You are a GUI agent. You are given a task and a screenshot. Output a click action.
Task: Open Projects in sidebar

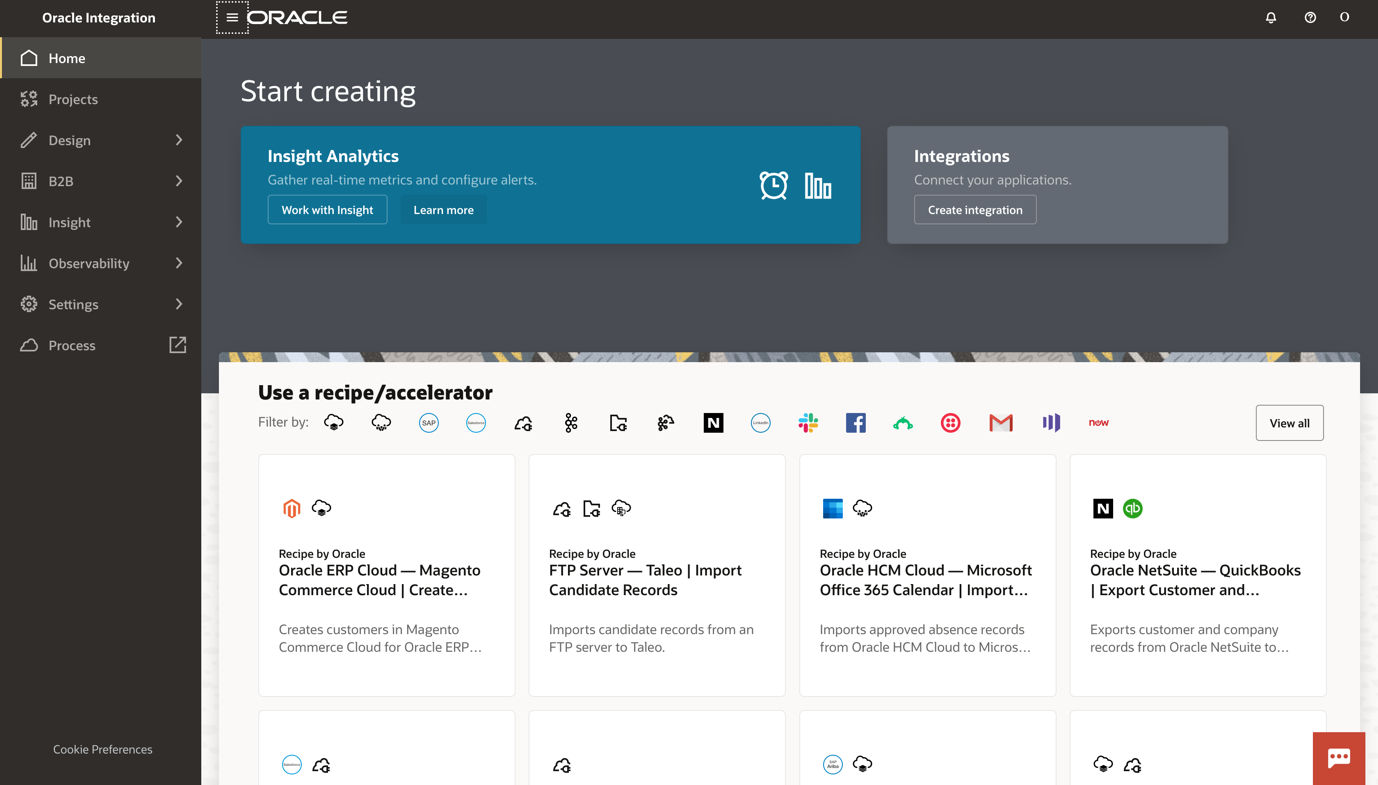pos(73,99)
